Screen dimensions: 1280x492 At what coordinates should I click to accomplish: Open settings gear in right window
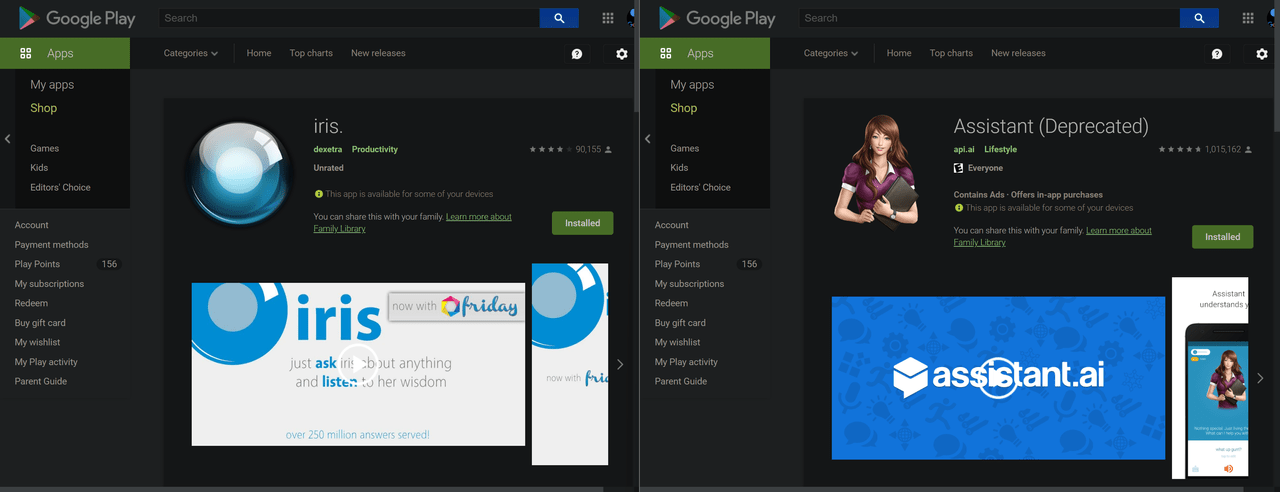click(x=1262, y=54)
